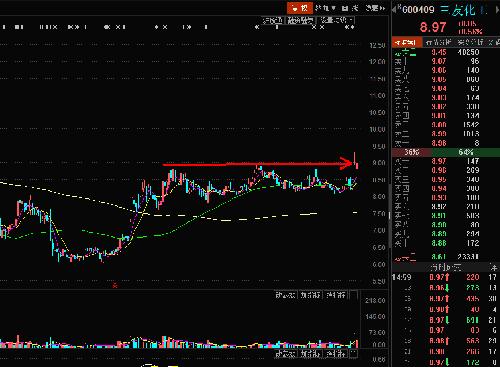Click the latest red volume bar in the volume panel
Viewport: 500px width, 367px height.
pos(357,344)
